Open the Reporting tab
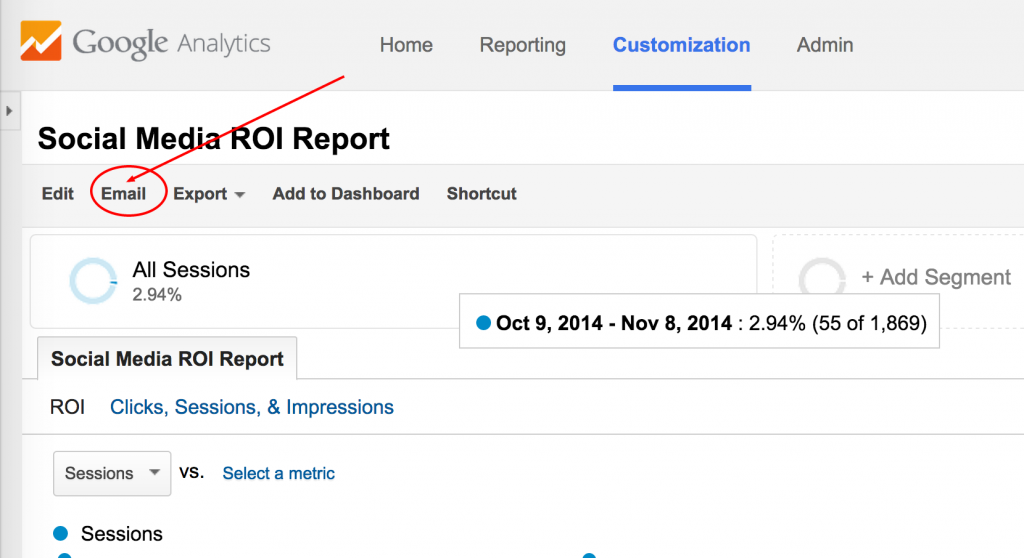Image resolution: width=1024 pixels, height=558 pixels. [522, 44]
